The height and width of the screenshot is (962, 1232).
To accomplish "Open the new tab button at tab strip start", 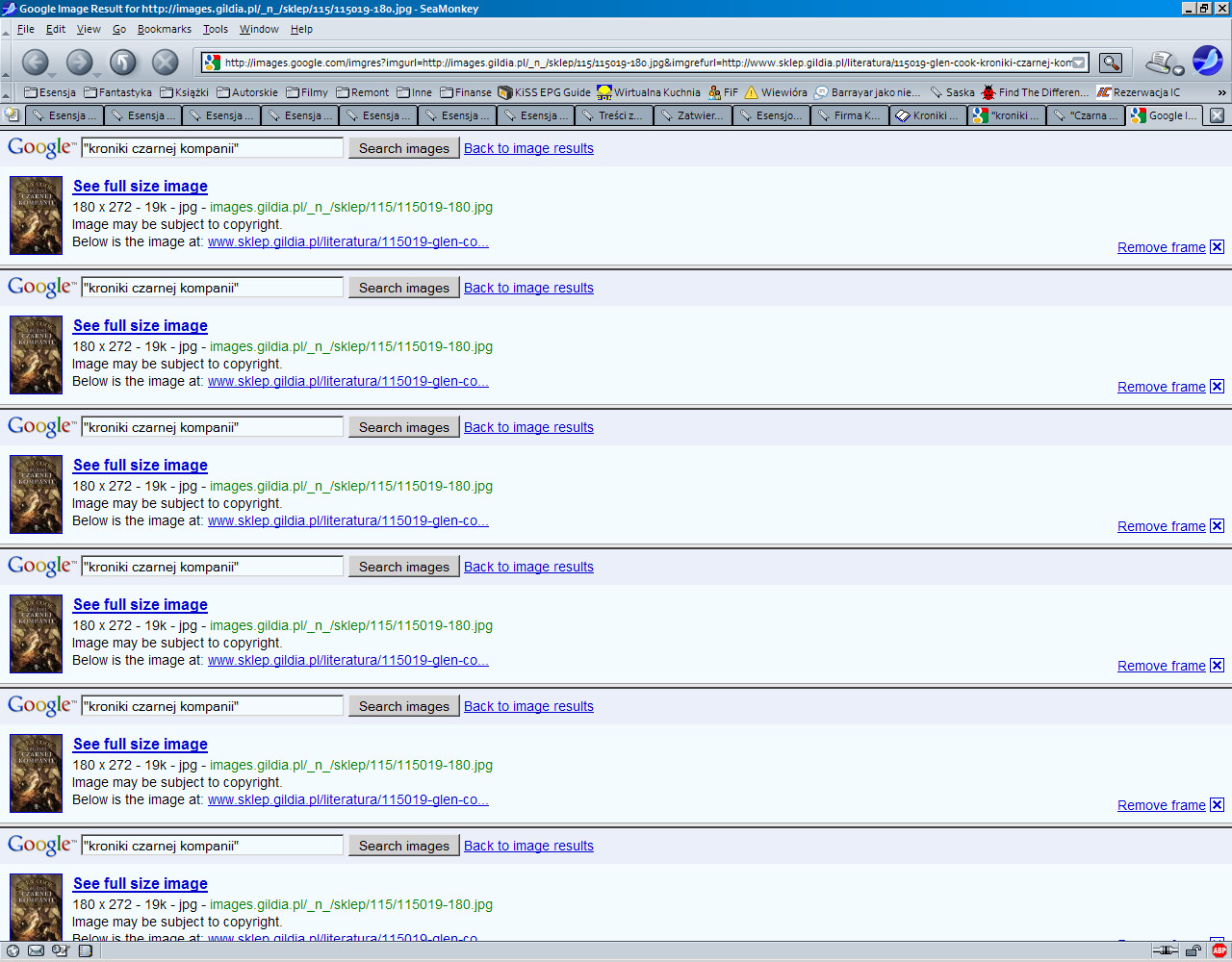I will point(13,115).
